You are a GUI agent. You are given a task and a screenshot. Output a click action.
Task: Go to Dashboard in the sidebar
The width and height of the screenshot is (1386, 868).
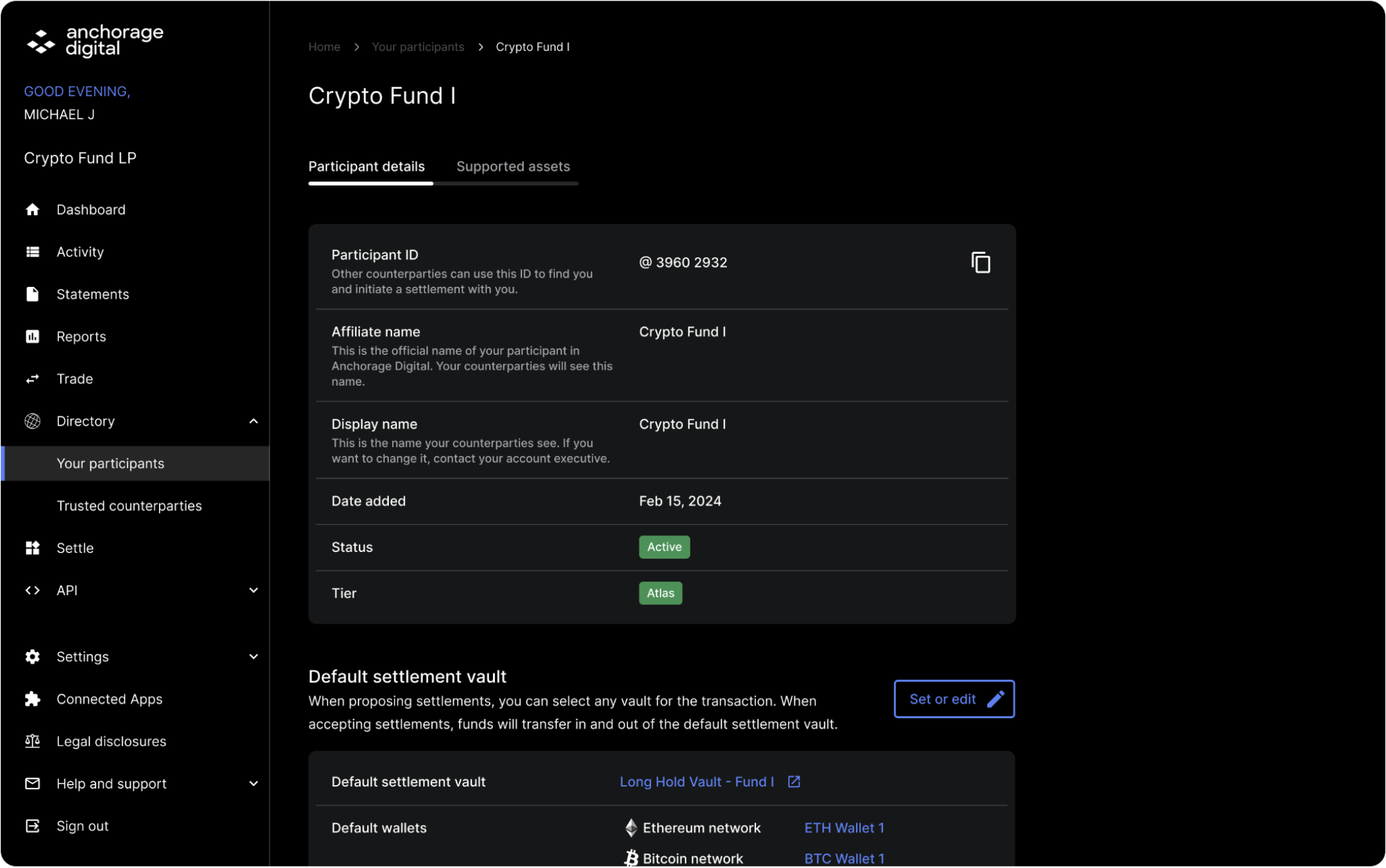91,210
